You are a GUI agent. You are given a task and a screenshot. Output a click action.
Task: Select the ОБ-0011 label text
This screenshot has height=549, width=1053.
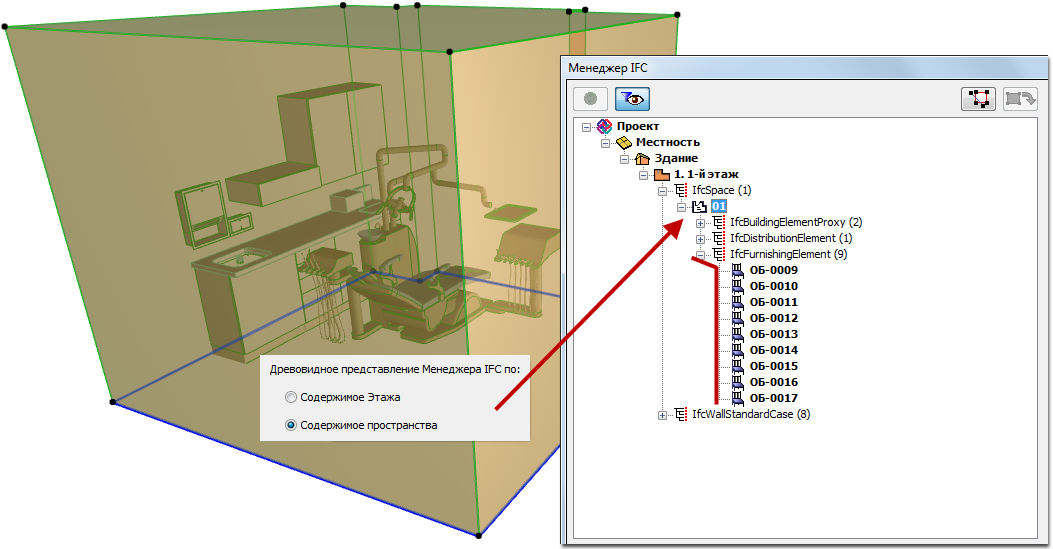coord(774,303)
